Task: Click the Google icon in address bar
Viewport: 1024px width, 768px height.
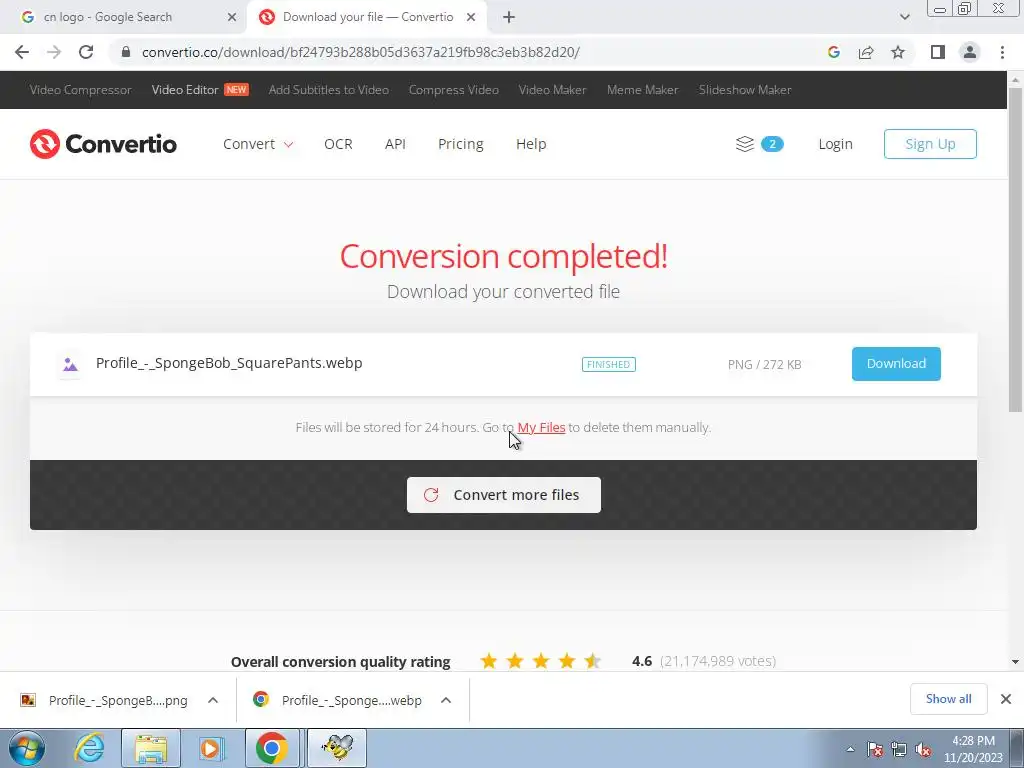Action: tap(833, 52)
